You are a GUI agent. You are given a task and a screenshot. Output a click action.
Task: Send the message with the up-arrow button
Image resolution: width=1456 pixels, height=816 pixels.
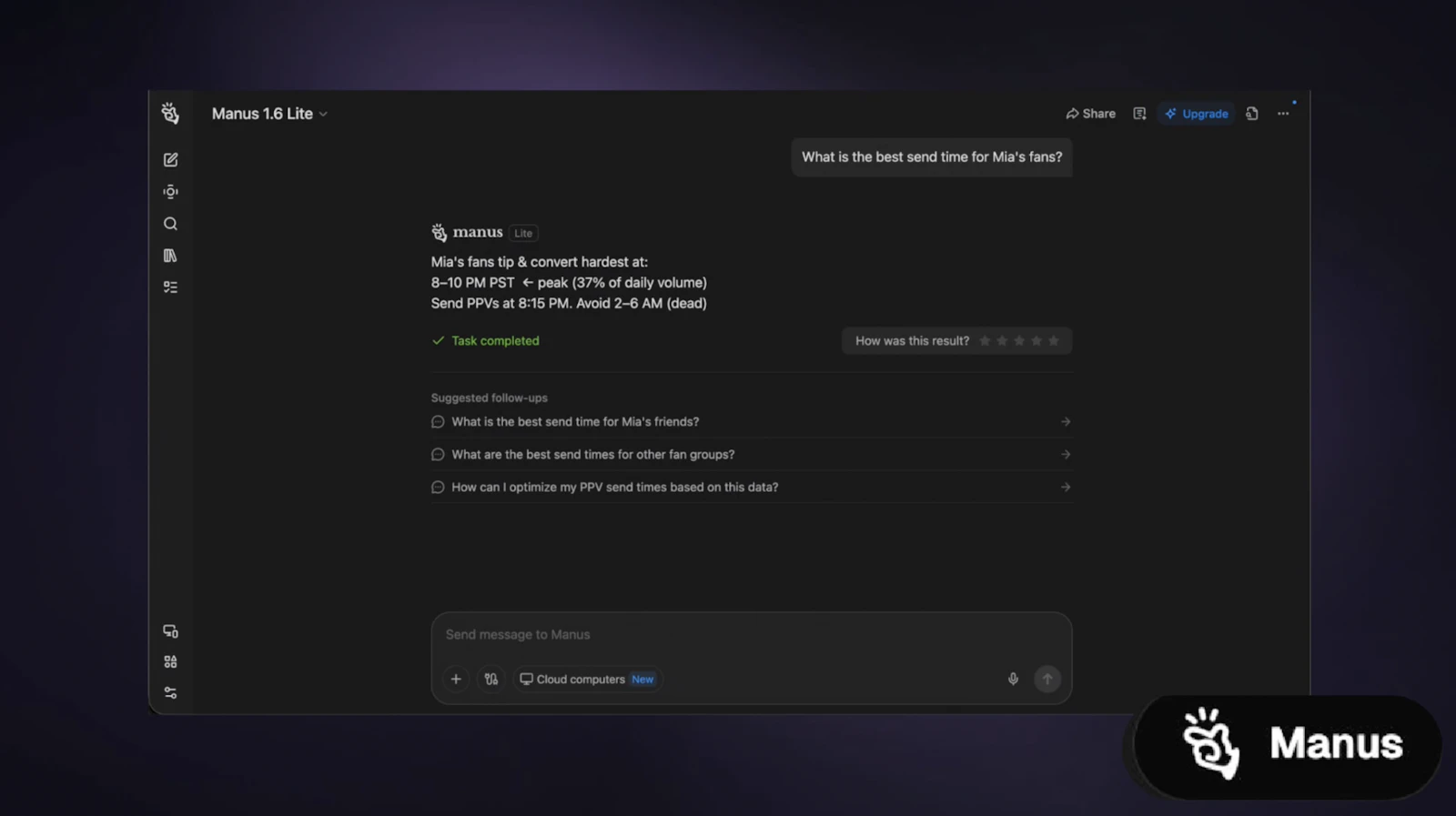point(1047,680)
